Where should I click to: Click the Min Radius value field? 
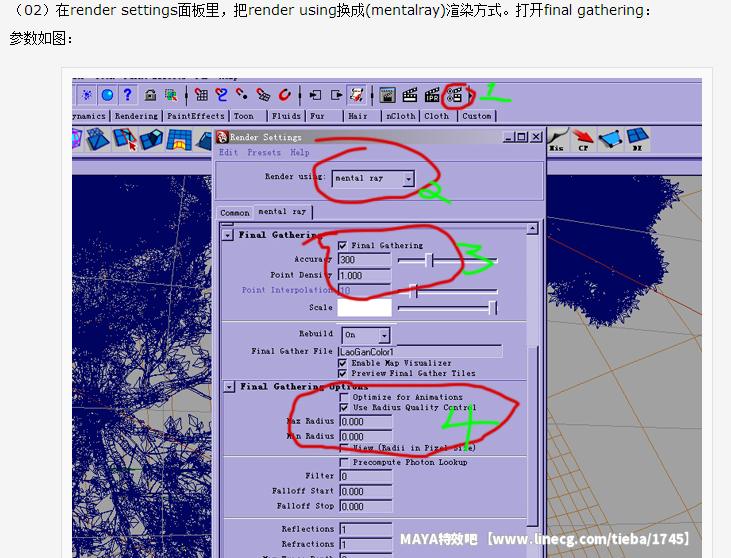tap(366, 437)
